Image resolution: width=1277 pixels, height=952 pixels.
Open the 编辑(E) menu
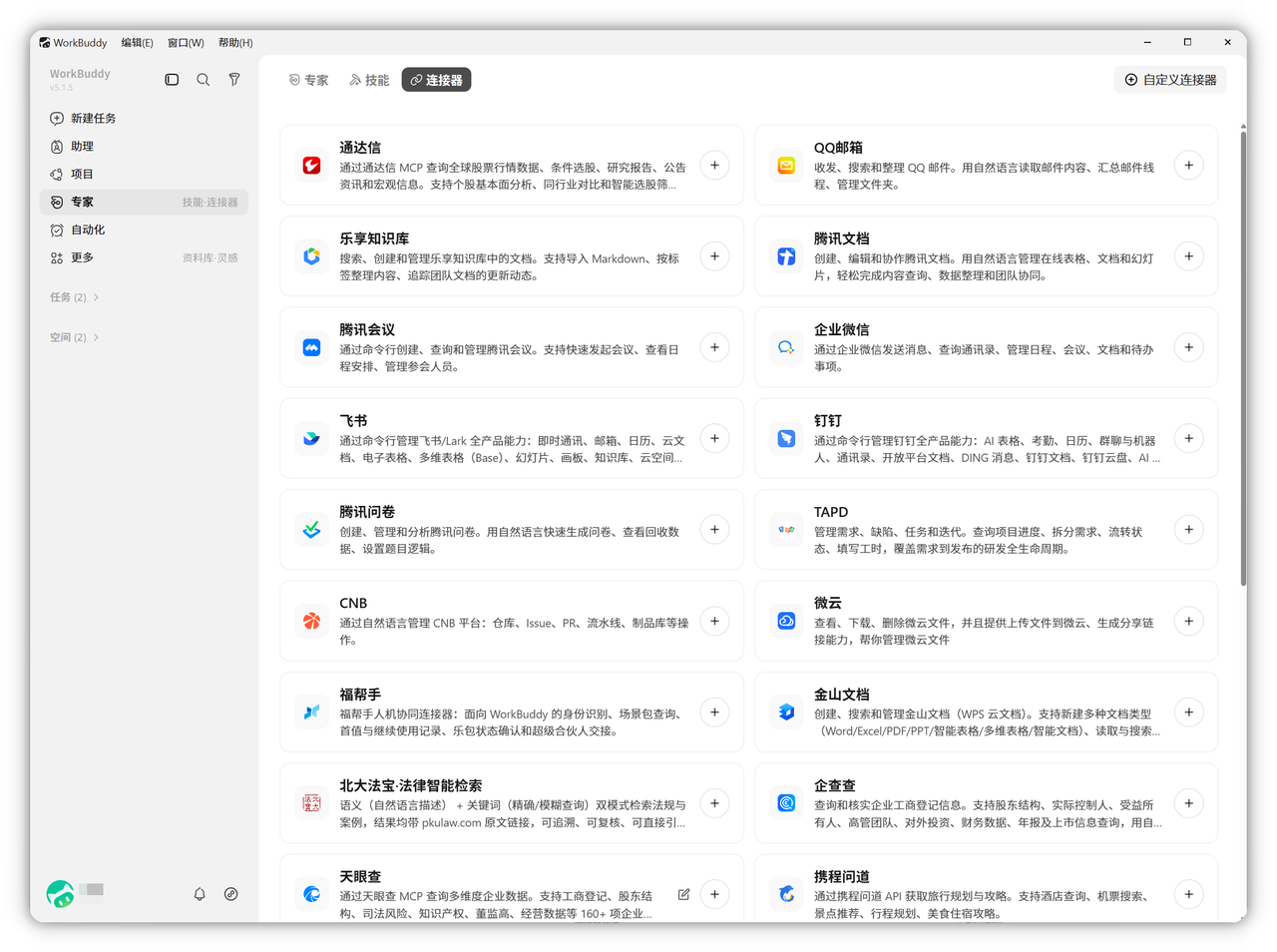pyautogui.click(x=138, y=43)
